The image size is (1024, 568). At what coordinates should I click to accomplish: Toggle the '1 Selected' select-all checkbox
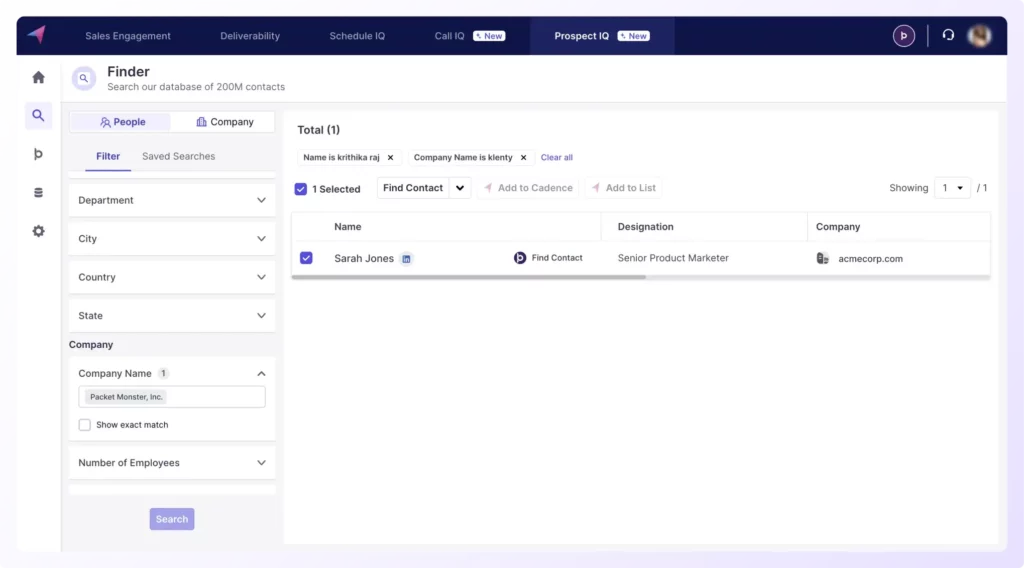coord(300,189)
